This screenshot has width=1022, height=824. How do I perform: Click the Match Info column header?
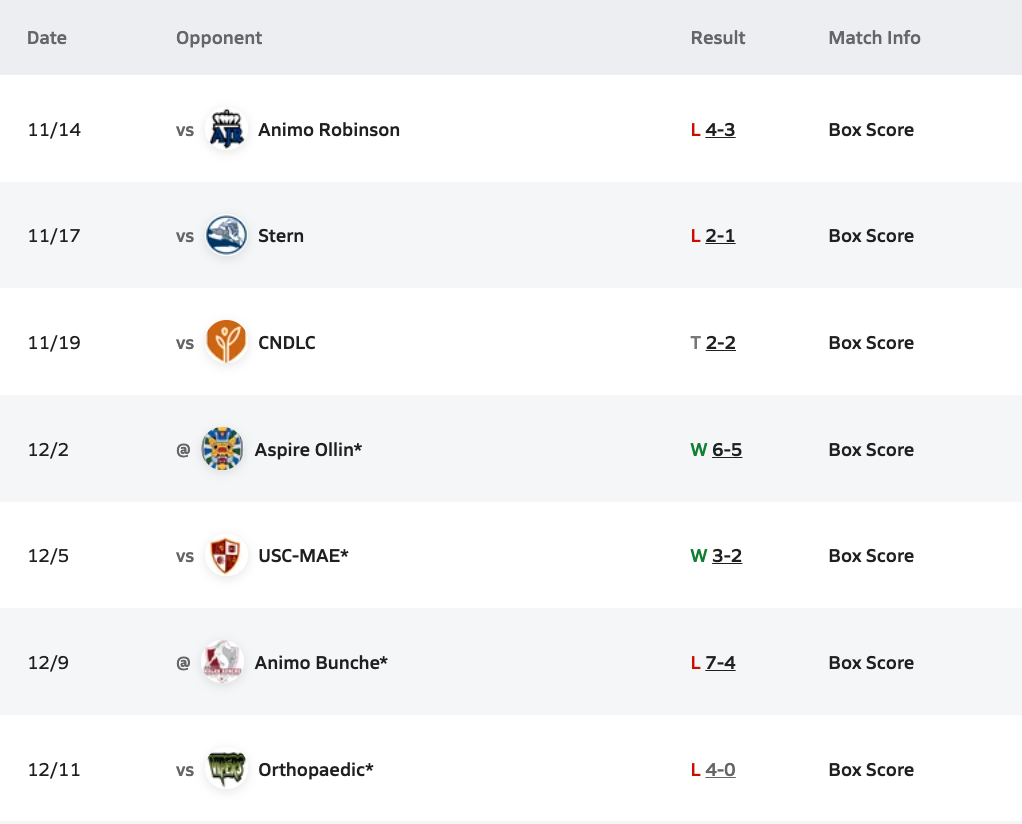coord(874,38)
